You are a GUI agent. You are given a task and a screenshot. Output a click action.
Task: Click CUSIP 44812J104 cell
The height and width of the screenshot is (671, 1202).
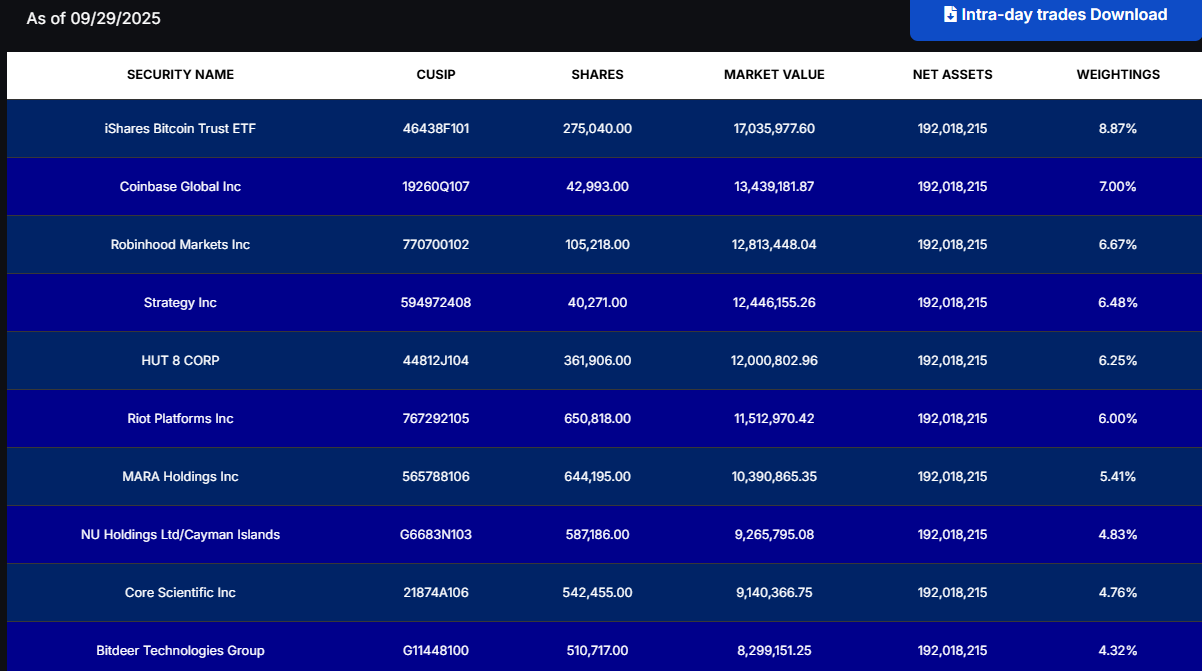tap(436, 361)
